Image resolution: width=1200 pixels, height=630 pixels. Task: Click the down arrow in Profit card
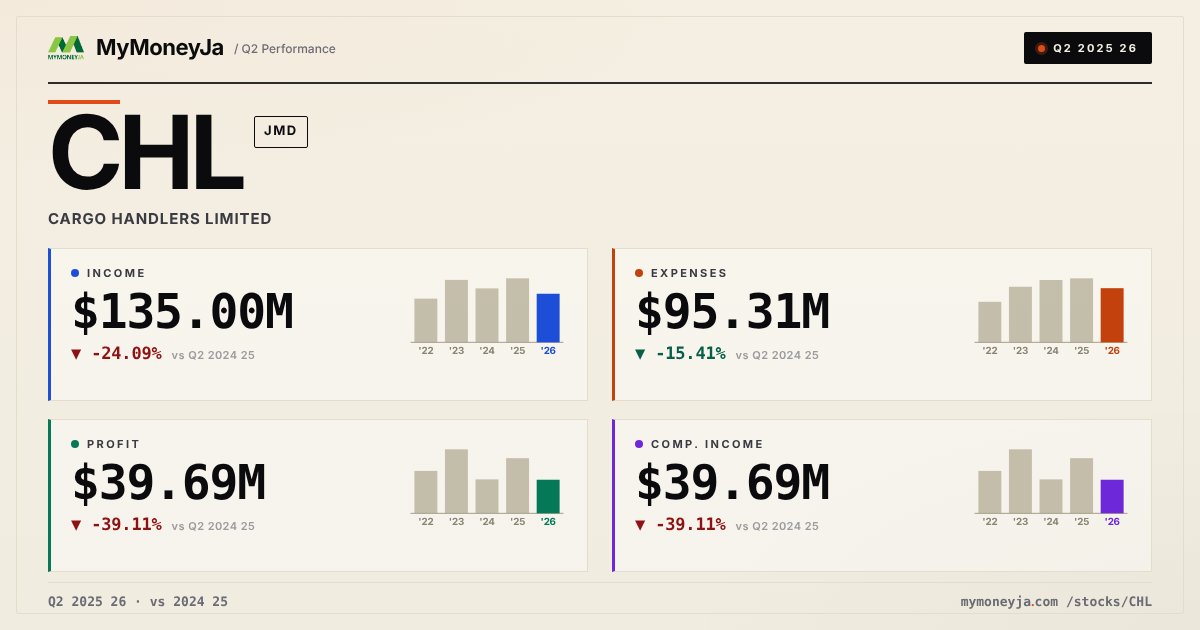(77, 525)
